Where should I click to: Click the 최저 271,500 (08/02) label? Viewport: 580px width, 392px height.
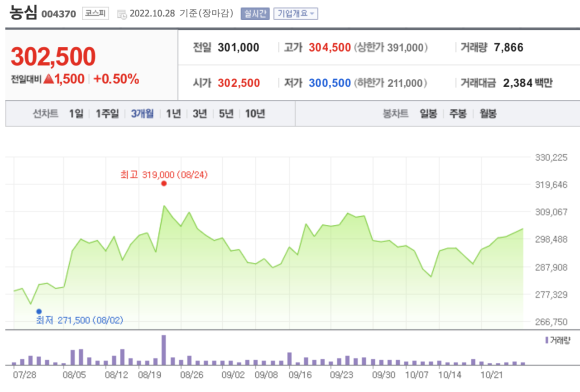80,320
